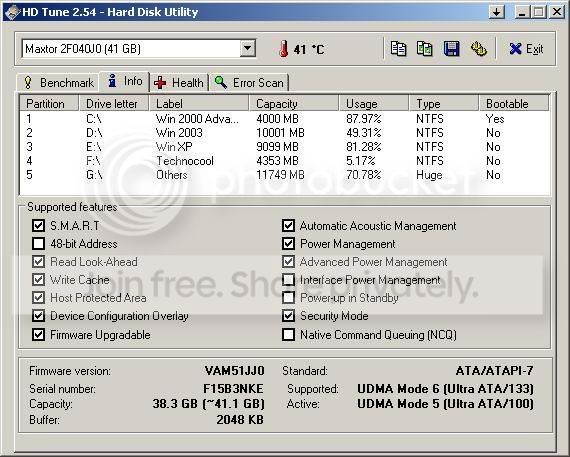Sort by the Type column header
The image size is (570, 457).
(444, 104)
